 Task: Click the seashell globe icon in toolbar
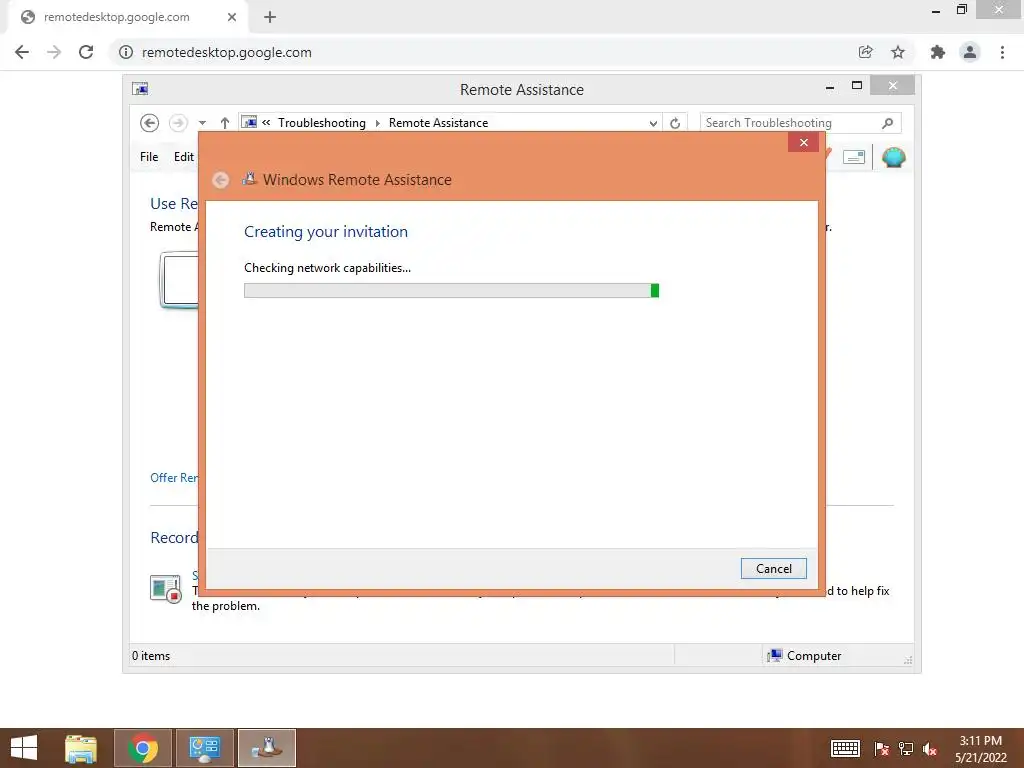point(893,157)
